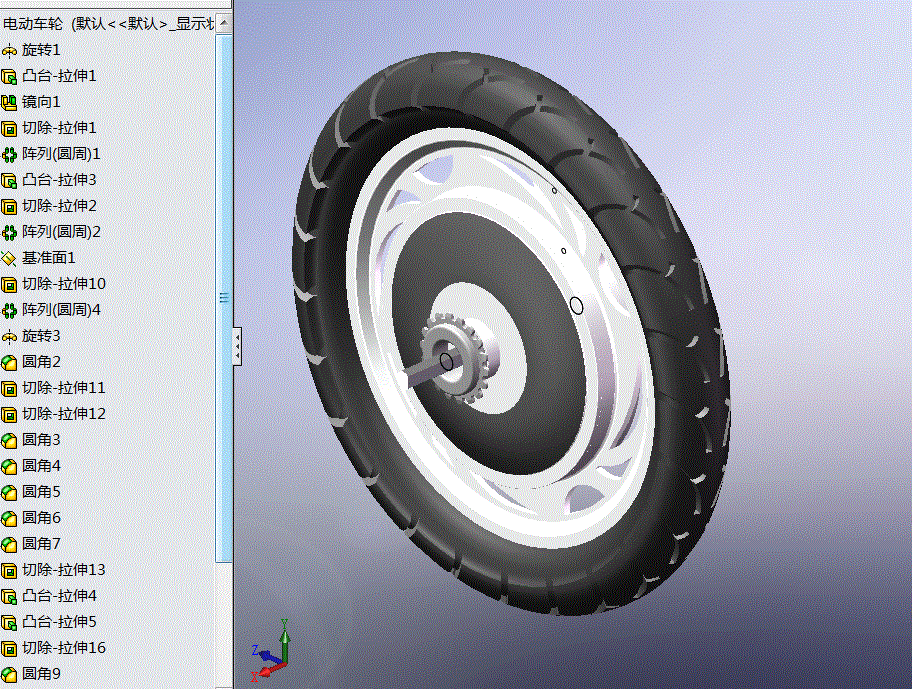The height and width of the screenshot is (689, 912).
Task: Select feature text 切除-拉伸10
Action: click(64, 284)
